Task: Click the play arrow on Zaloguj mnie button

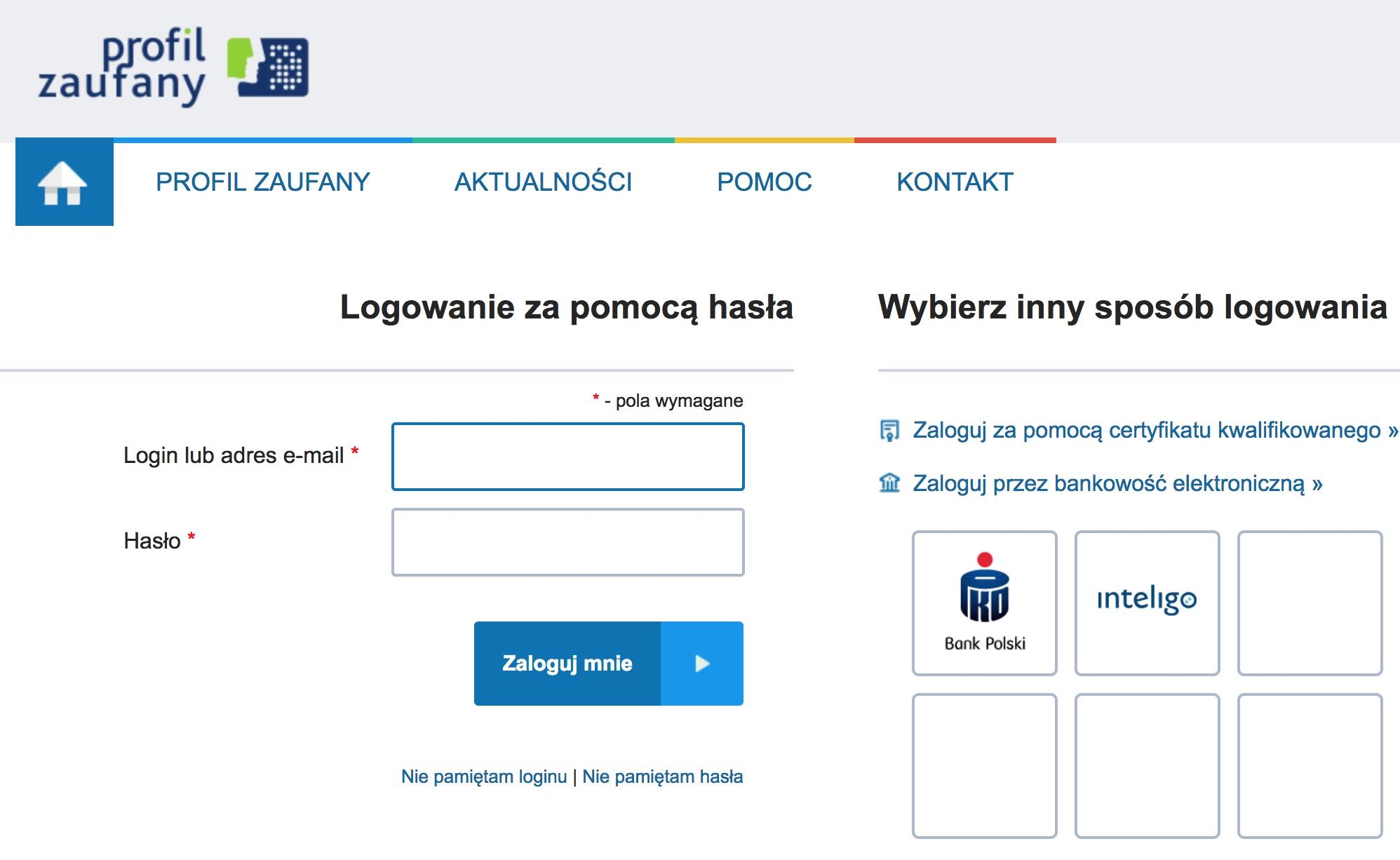Action: pyautogui.click(x=702, y=664)
